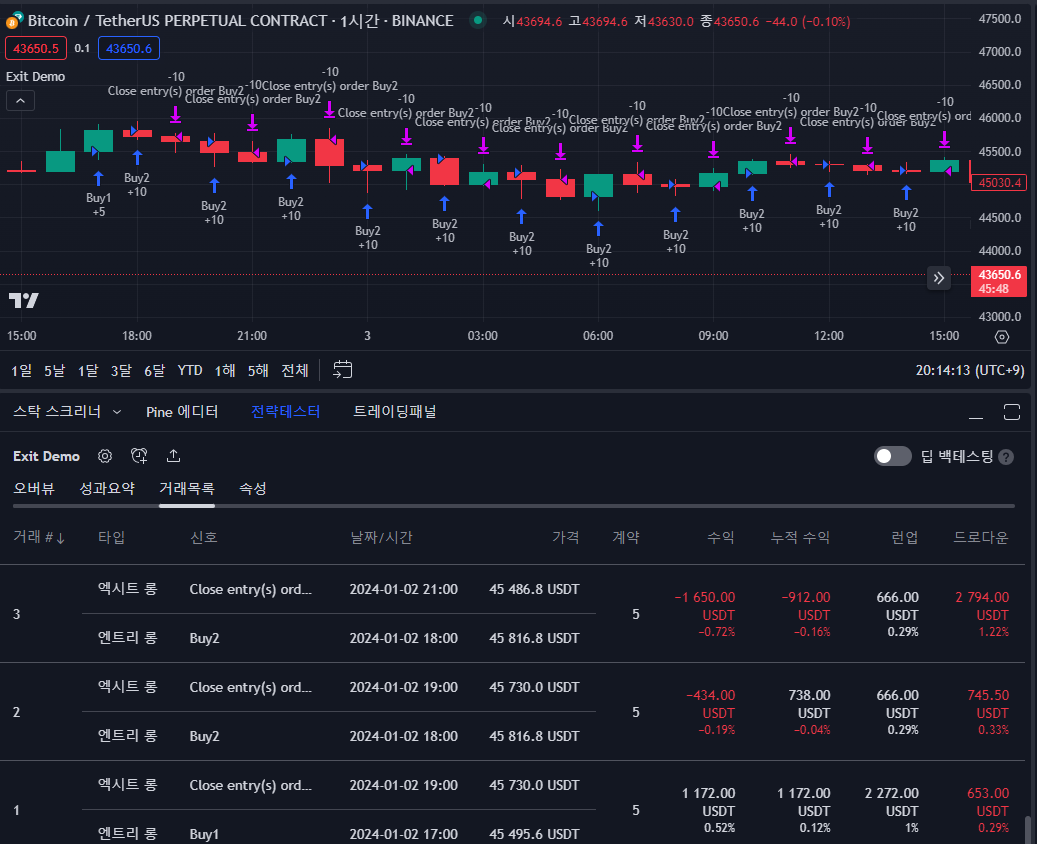Click the Exit Demo legend on chart
The height and width of the screenshot is (844, 1037).
tap(36, 77)
